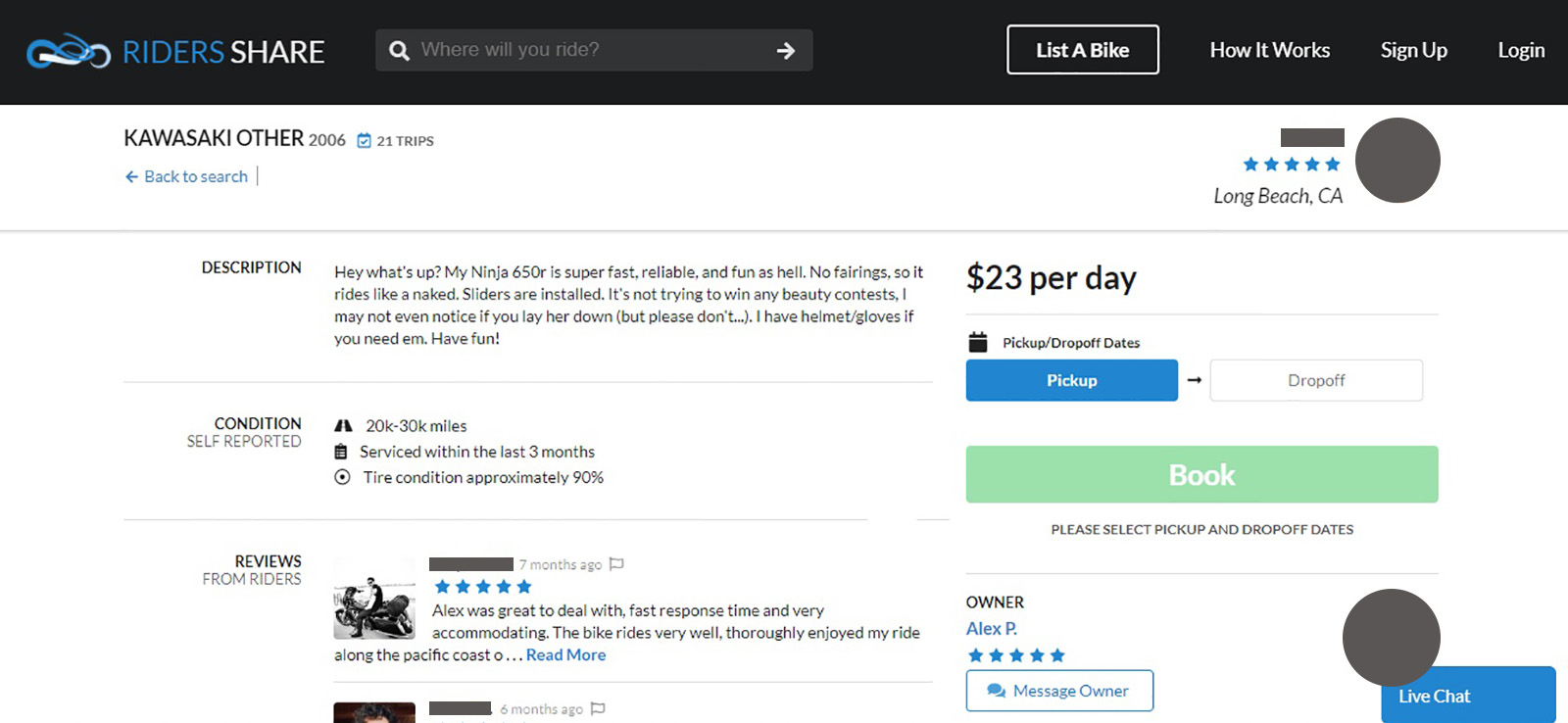Open How It Works page
This screenshot has width=1568, height=723.
pyautogui.click(x=1269, y=50)
